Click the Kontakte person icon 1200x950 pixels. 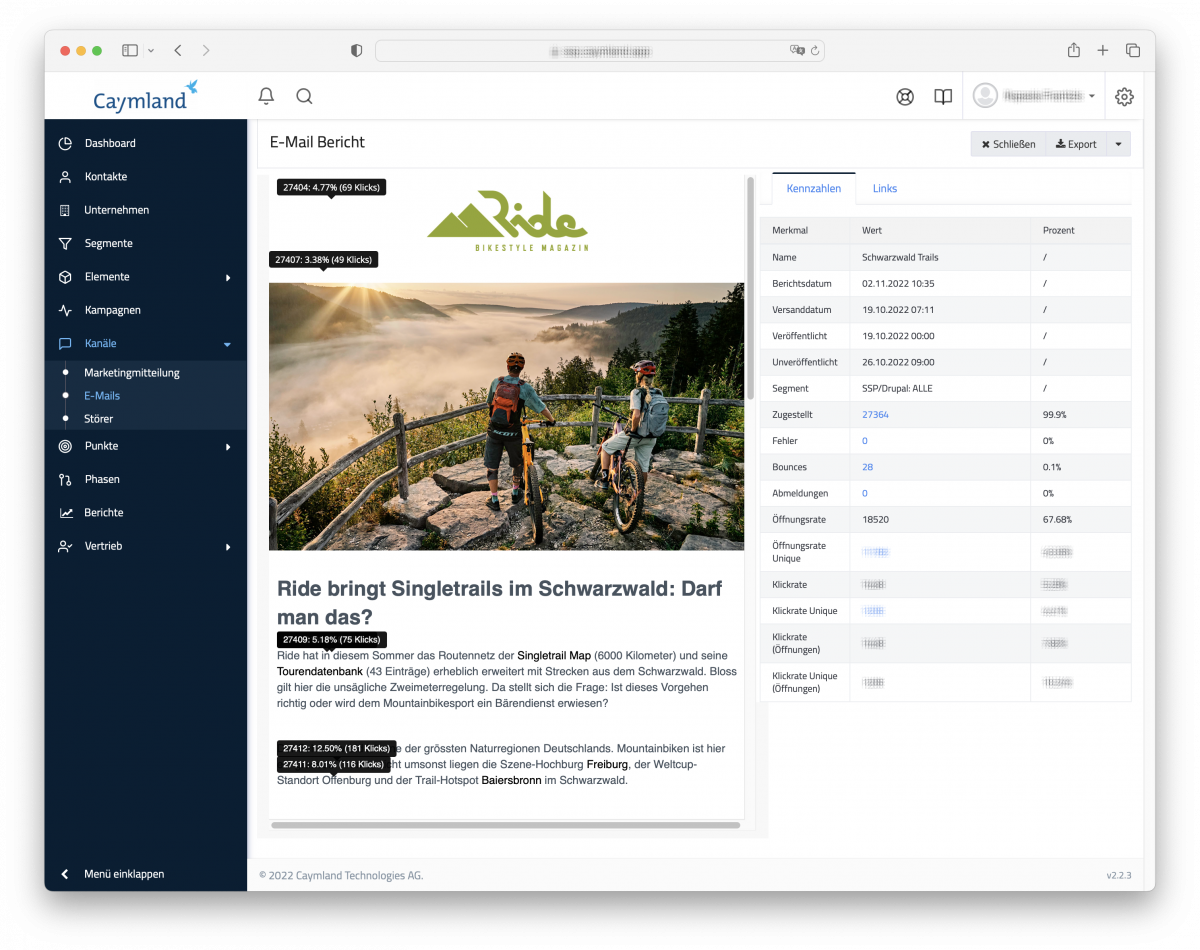point(65,177)
